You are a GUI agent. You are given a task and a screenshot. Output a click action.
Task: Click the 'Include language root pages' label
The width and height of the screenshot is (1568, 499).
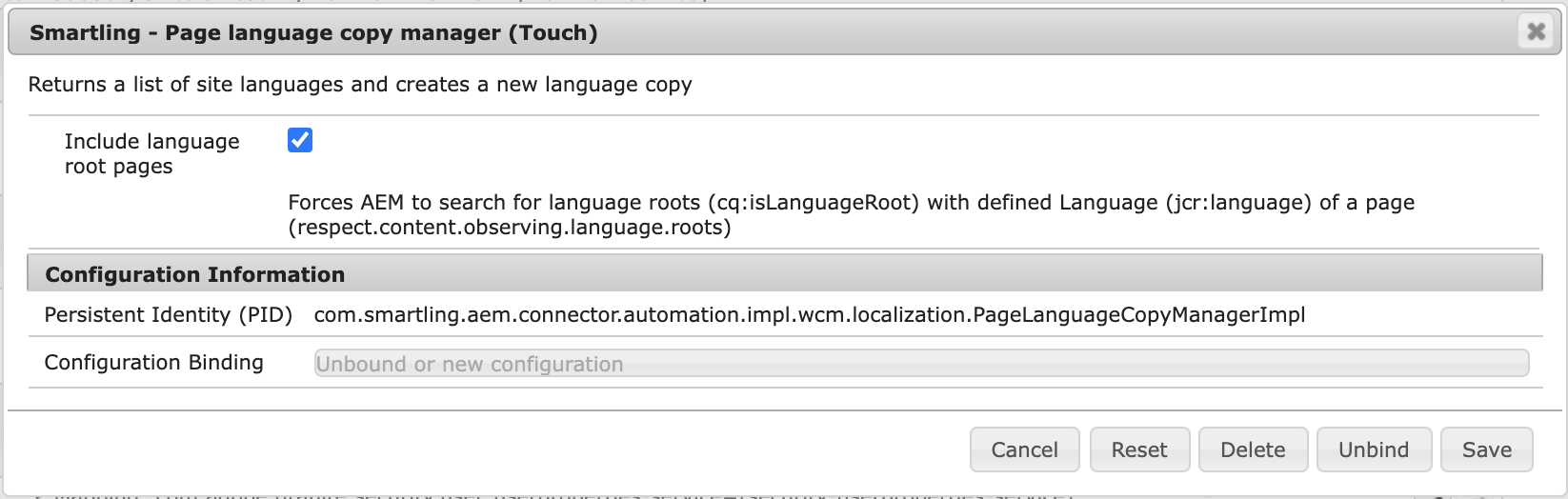pos(151,153)
